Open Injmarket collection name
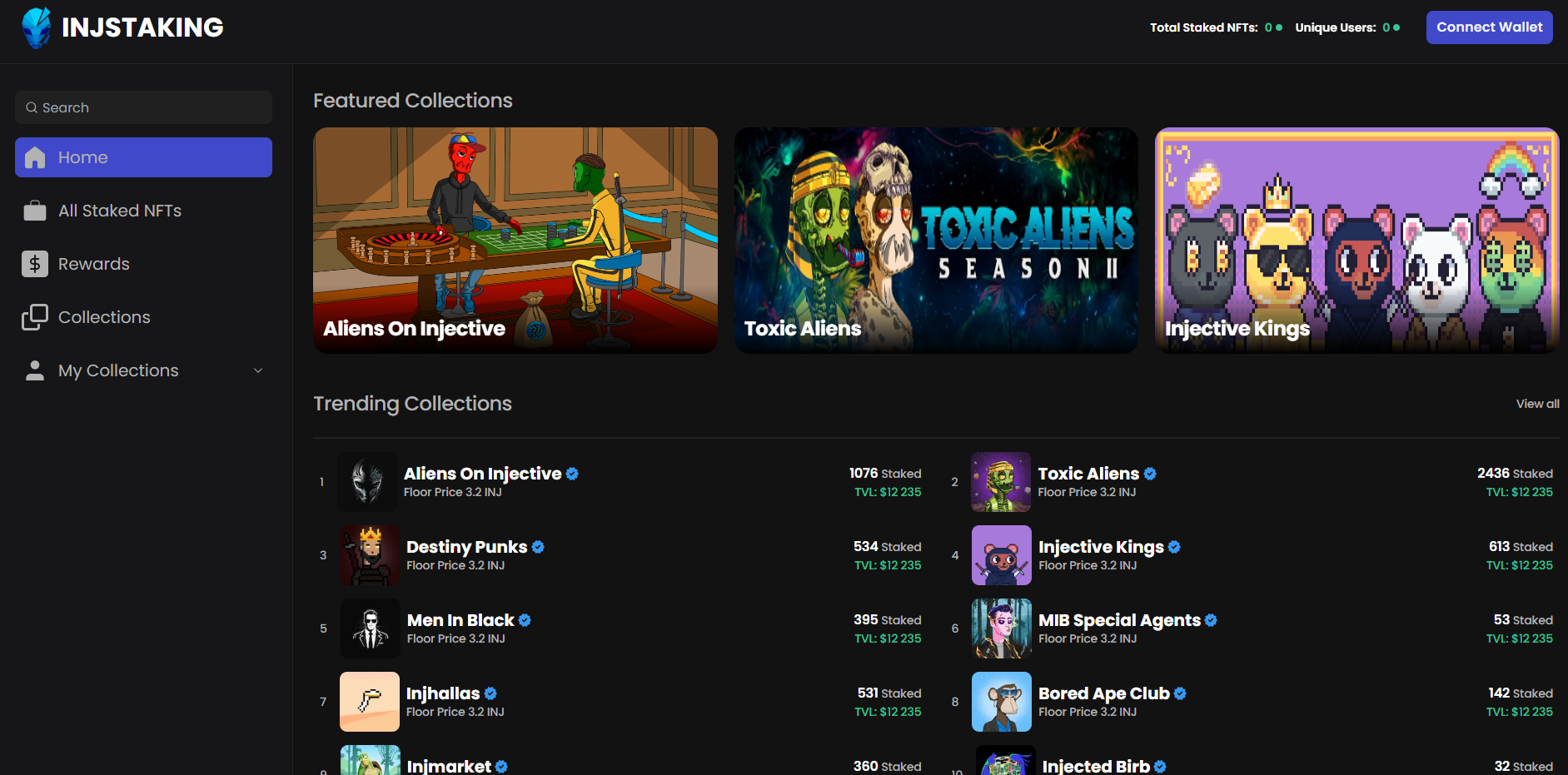The image size is (1568, 775). point(449,766)
